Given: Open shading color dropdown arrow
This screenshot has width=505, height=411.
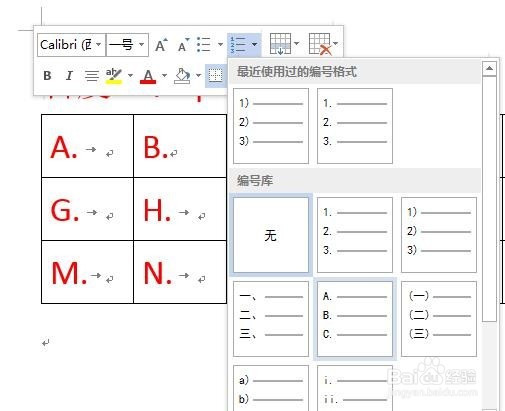Looking at the screenshot, I should coord(198,76).
